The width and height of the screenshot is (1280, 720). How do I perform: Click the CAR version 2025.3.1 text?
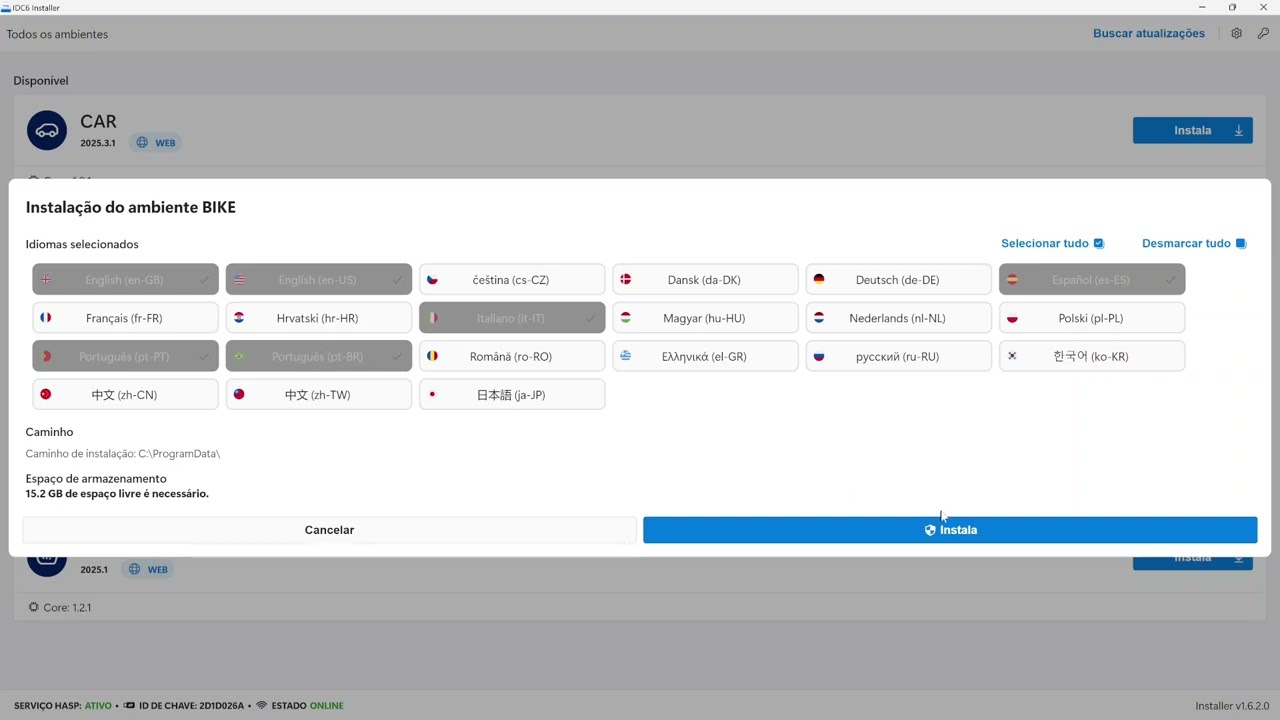[98, 143]
